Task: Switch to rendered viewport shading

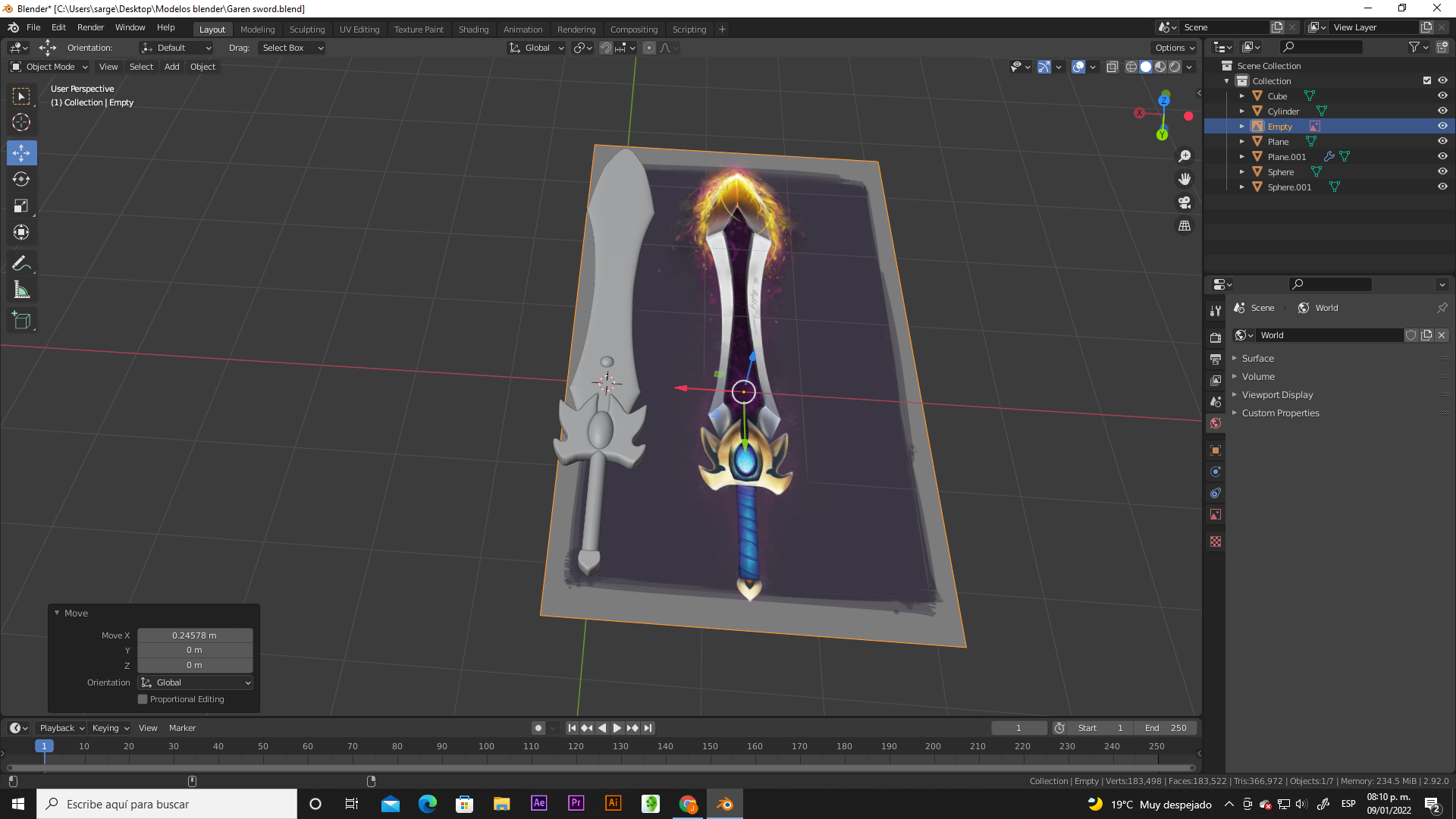Action: pyautogui.click(x=1175, y=67)
